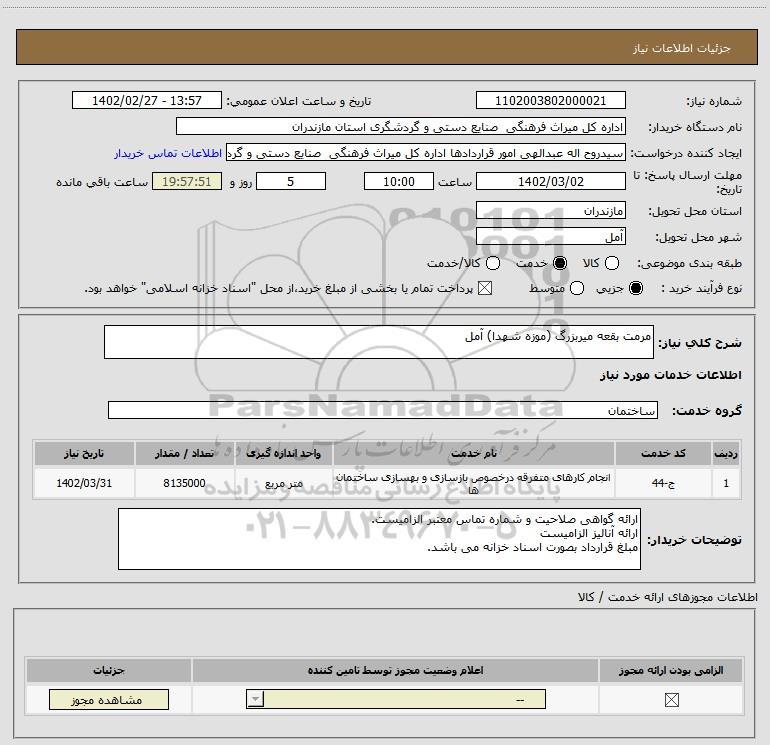The width and height of the screenshot is (770, 745).
Task: Click the اعلام وضعیت مجوز column header
Action: pyautogui.click(x=395, y=670)
